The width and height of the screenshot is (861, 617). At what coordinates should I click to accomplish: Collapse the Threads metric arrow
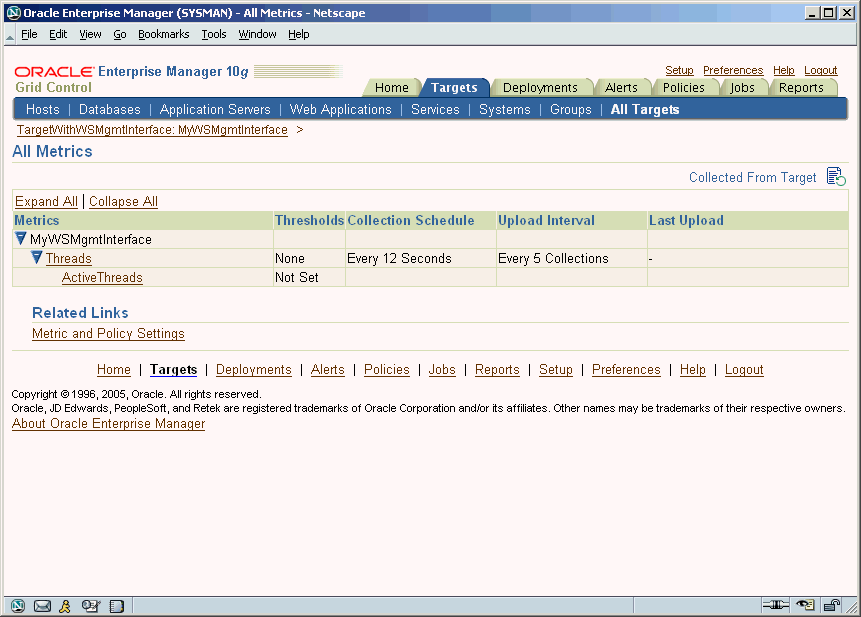pyautogui.click(x=37, y=258)
